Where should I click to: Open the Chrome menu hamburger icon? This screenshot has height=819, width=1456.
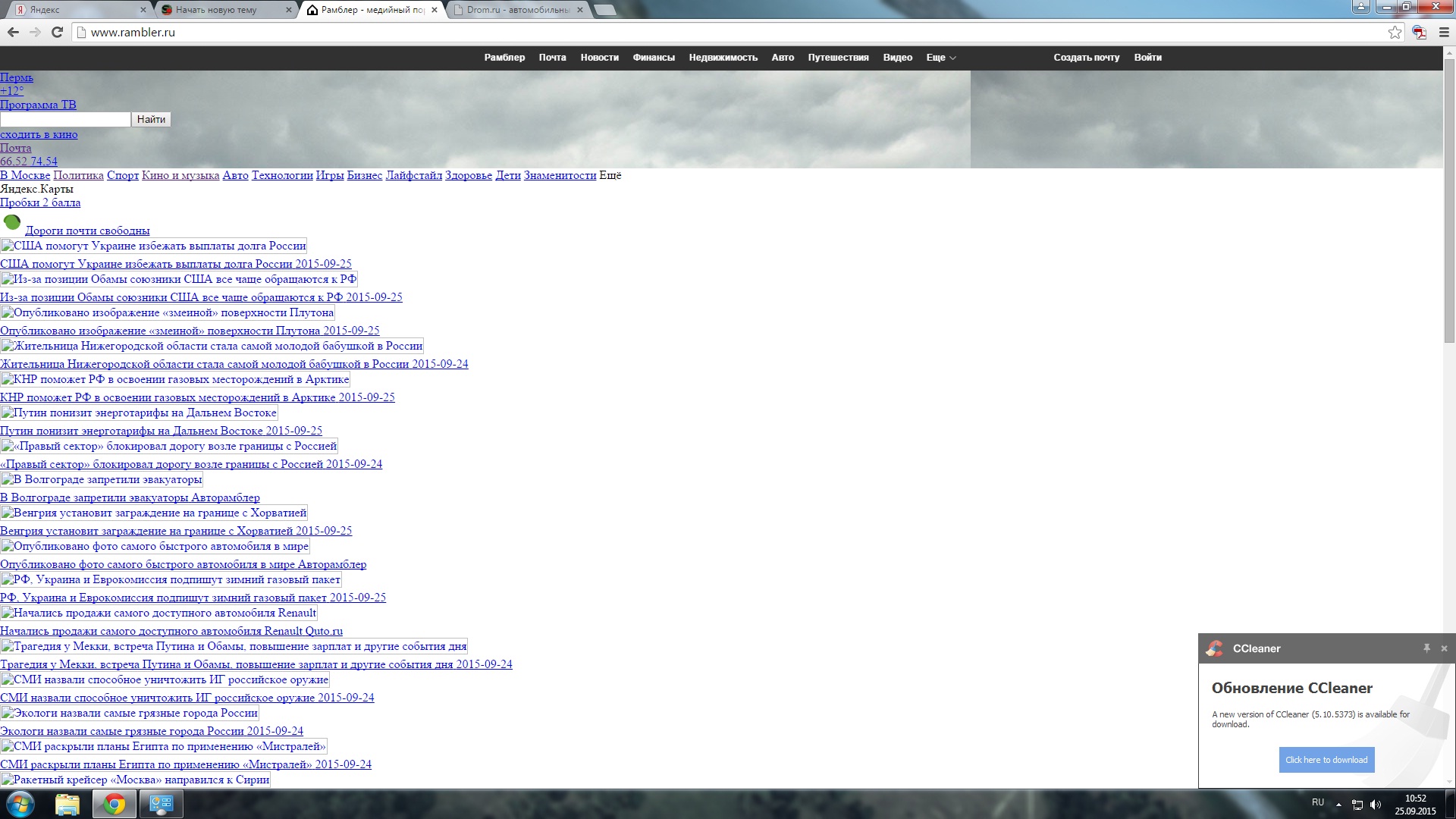[1444, 32]
